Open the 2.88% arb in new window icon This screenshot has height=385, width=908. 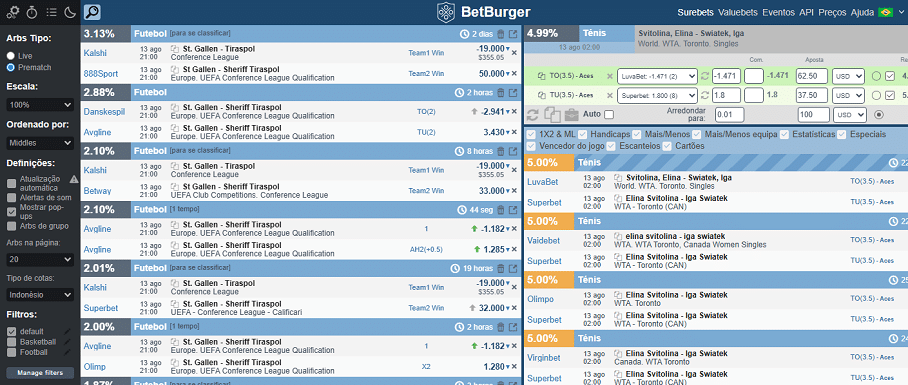tap(513, 93)
